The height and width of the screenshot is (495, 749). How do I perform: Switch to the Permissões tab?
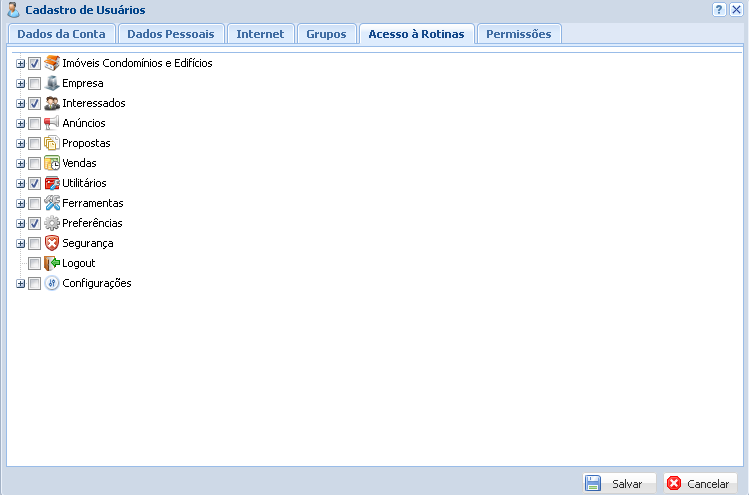pyautogui.click(x=518, y=34)
